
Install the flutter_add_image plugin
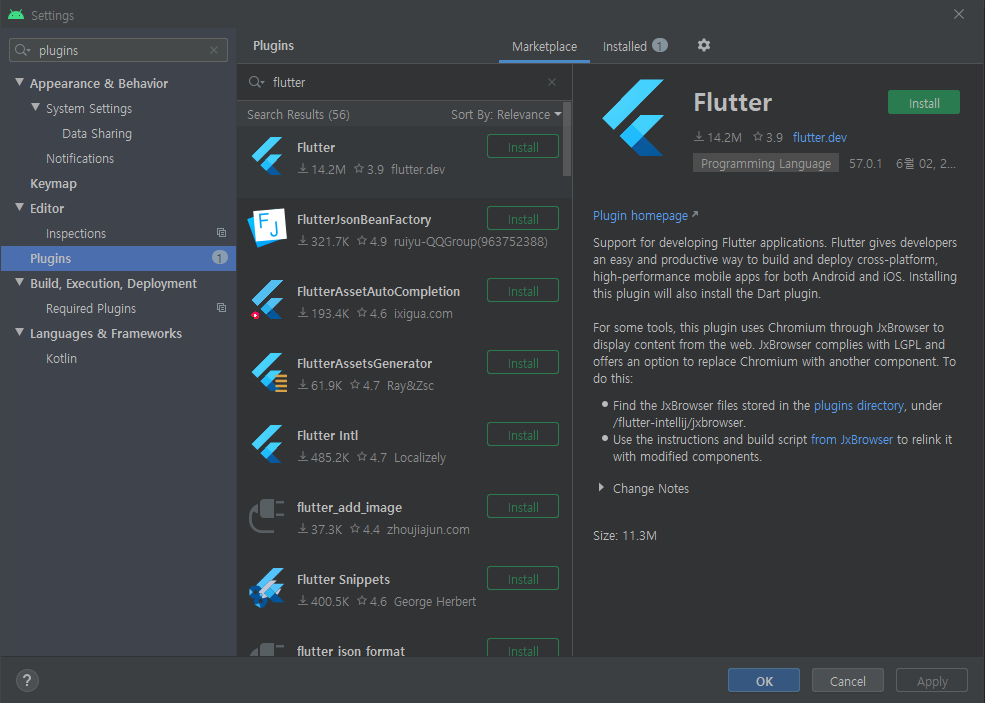[523, 507]
